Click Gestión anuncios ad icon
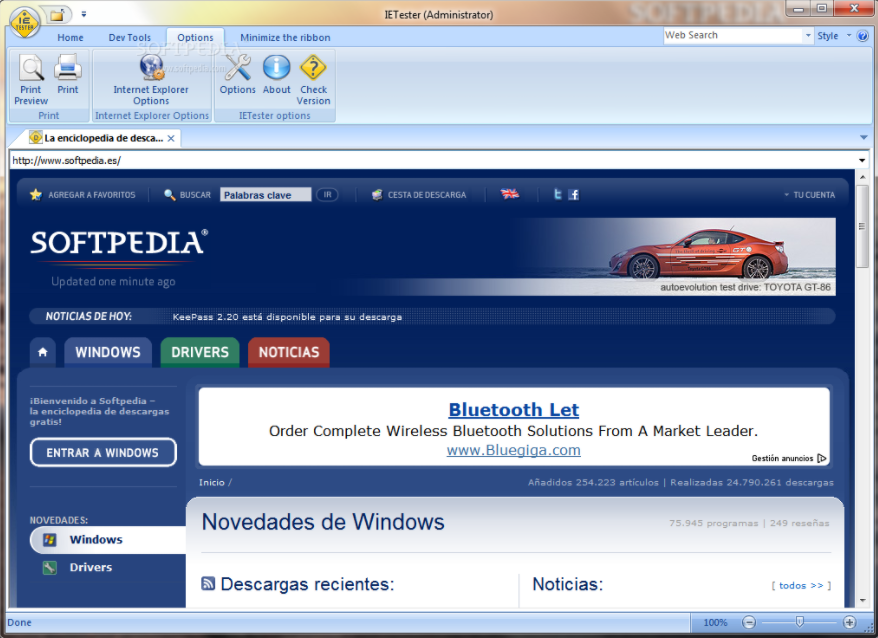Image resolution: width=878 pixels, height=638 pixels. tap(821, 458)
